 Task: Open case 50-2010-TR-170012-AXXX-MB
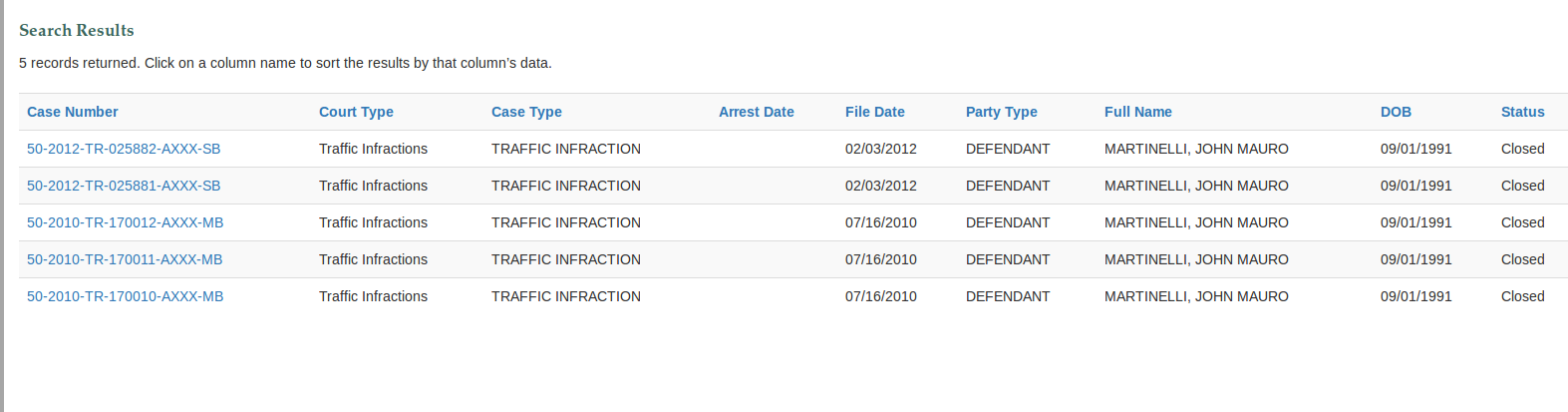pos(125,222)
